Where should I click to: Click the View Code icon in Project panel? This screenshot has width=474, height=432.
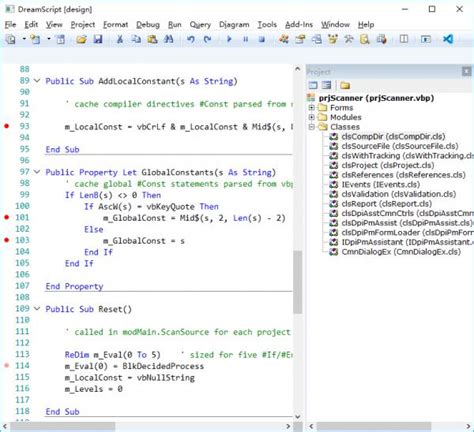point(313,85)
